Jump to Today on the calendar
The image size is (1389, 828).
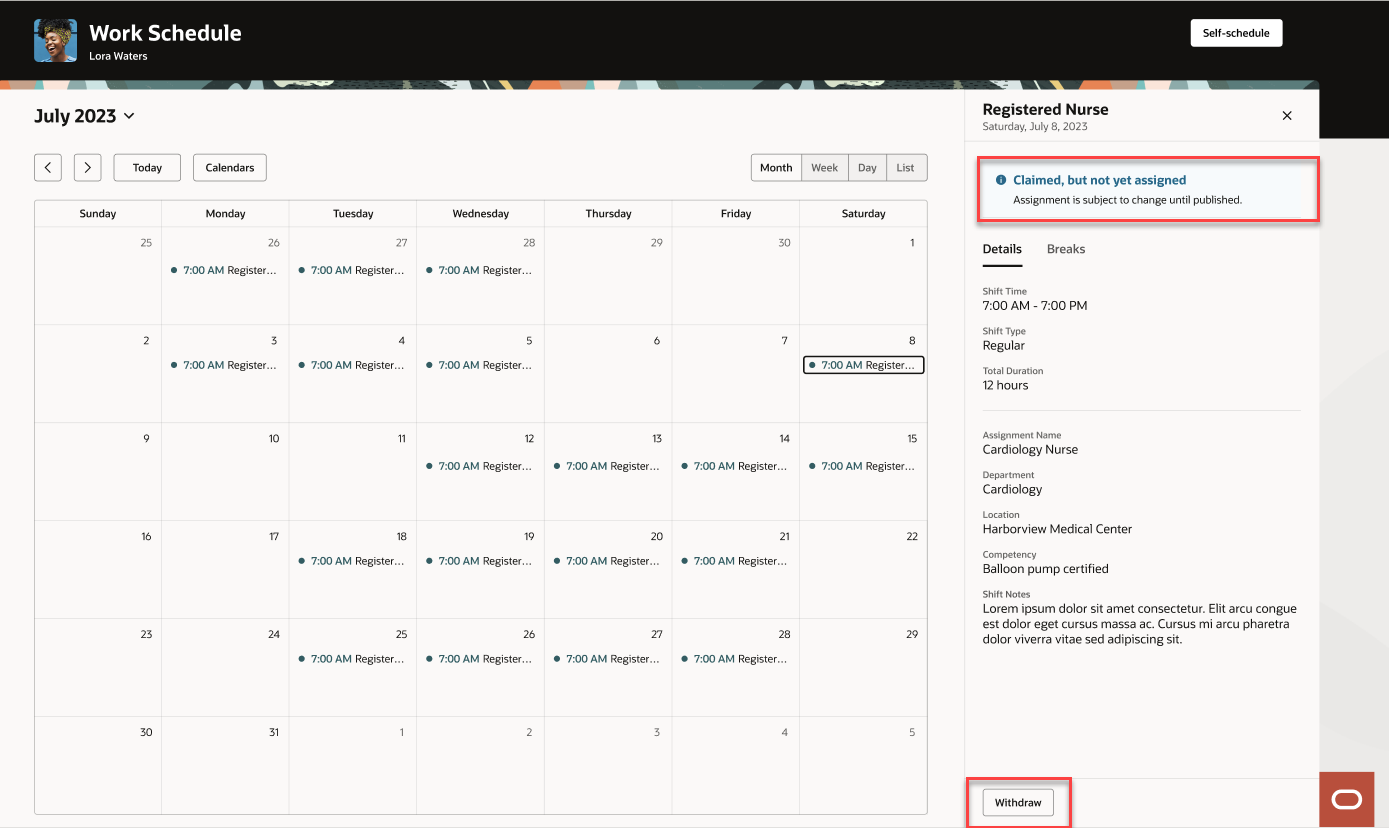(x=146, y=167)
